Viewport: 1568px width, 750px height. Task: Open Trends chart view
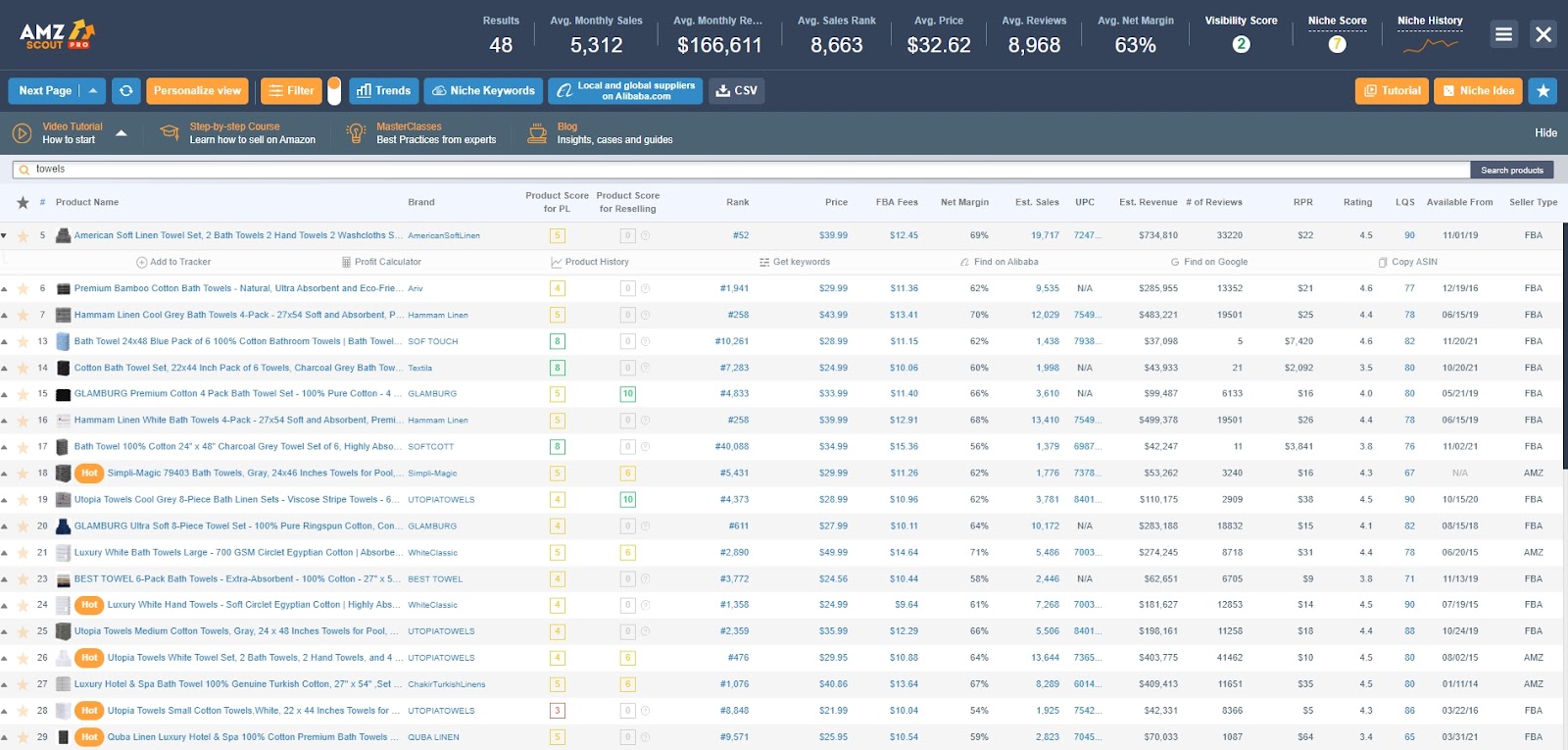[x=383, y=91]
